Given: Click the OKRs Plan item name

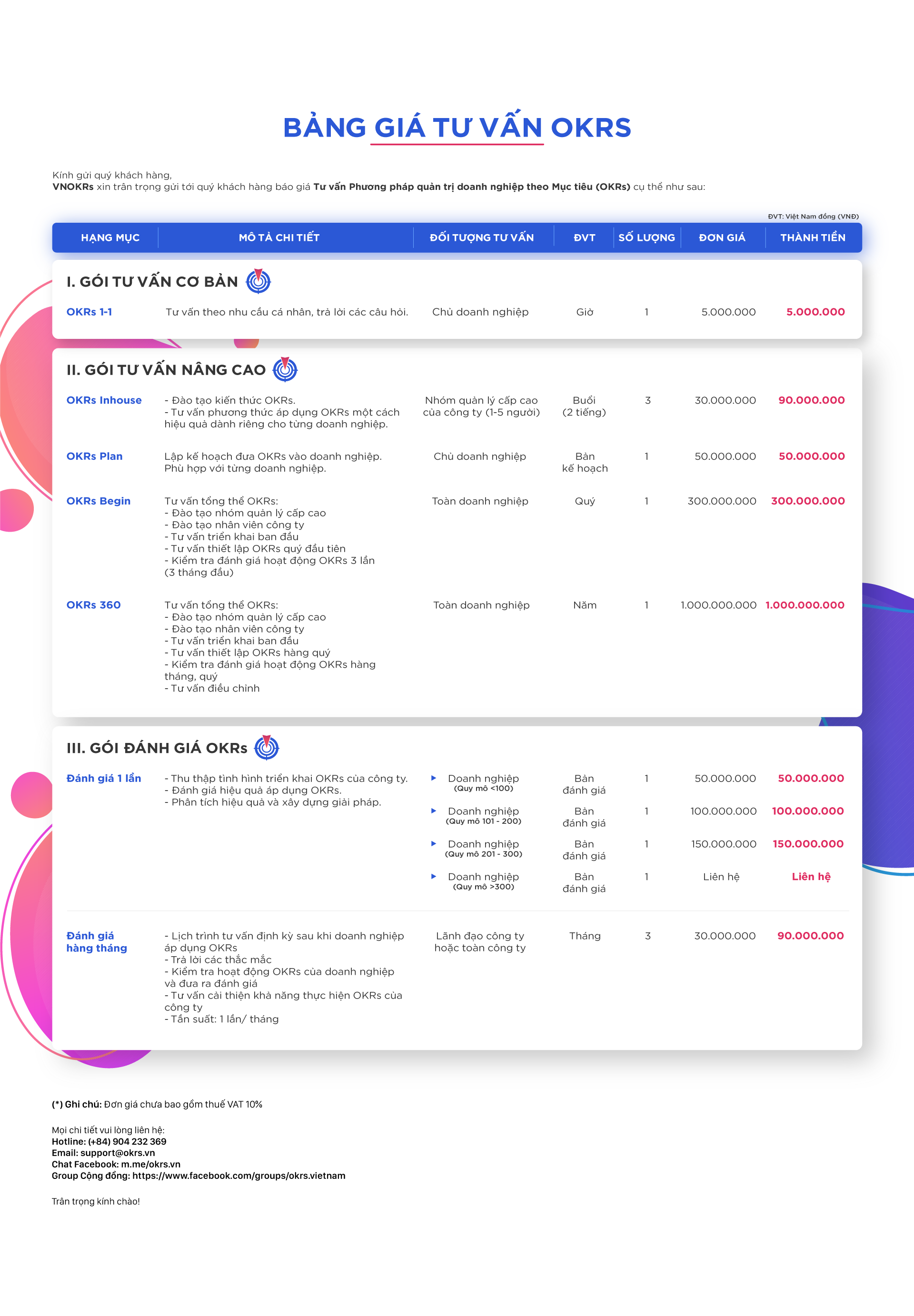Looking at the screenshot, I should [94, 456].
